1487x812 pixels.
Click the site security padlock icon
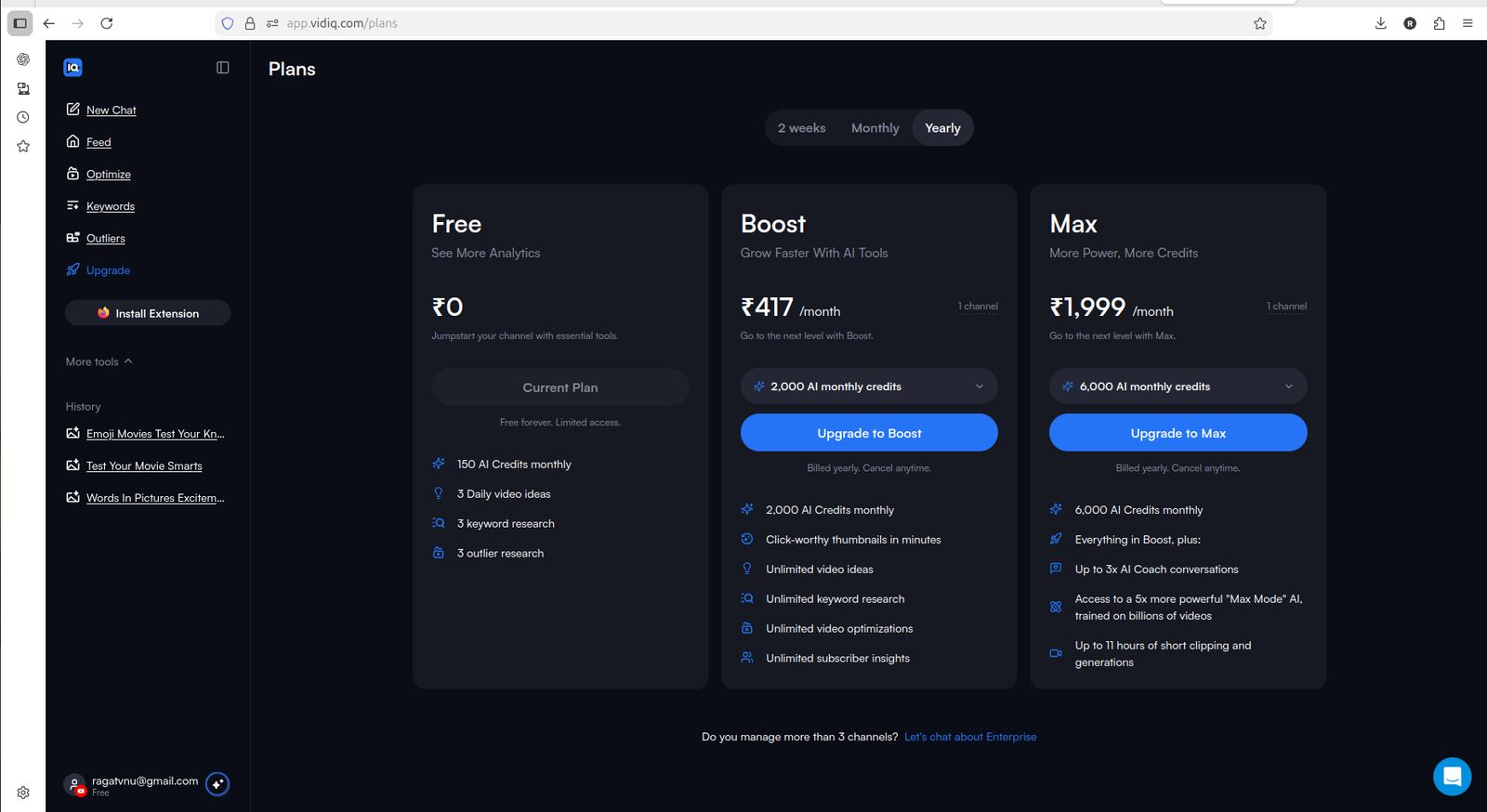[250, 23]
